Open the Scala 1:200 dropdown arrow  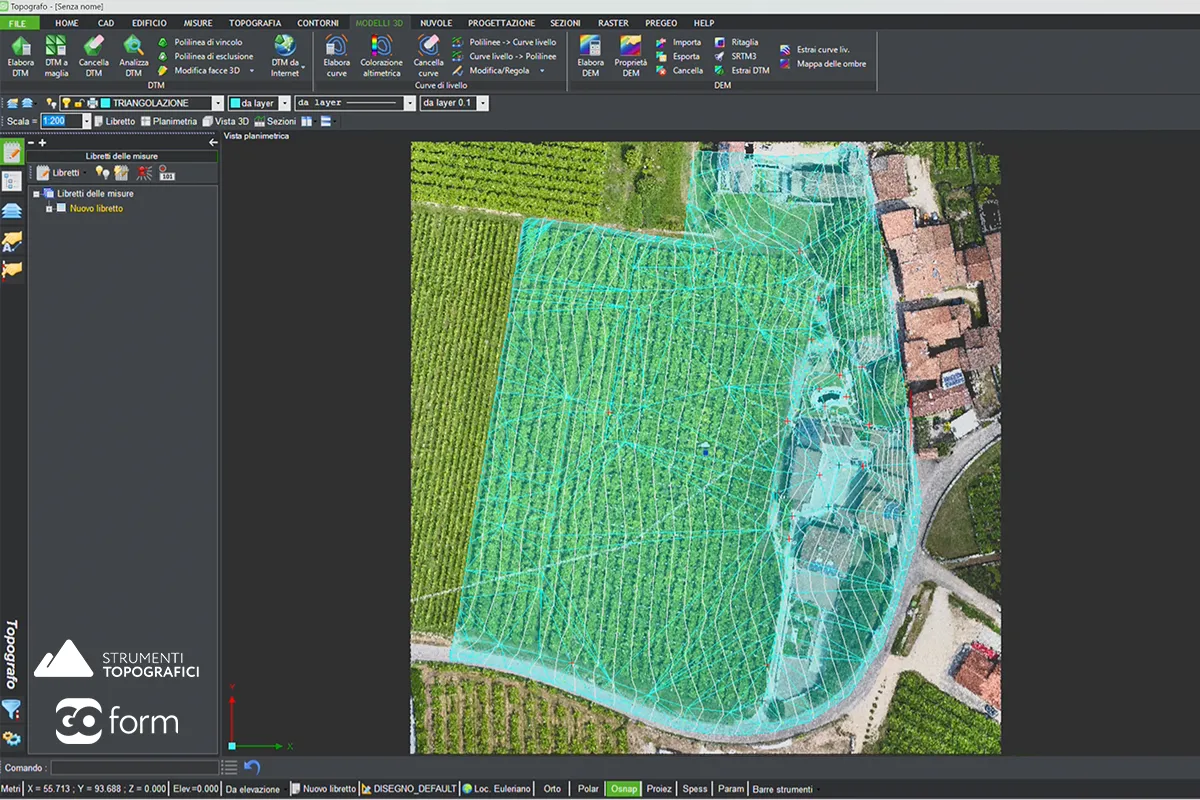86,121
